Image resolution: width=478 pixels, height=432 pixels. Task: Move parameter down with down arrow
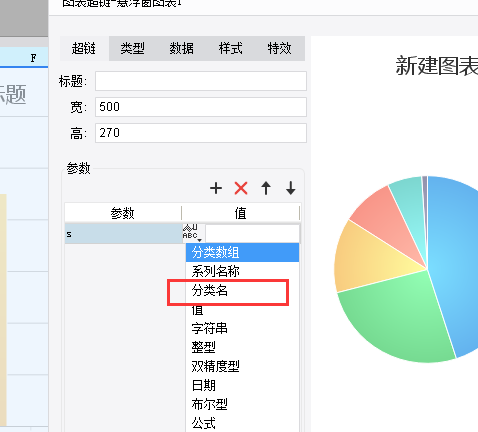291,188
